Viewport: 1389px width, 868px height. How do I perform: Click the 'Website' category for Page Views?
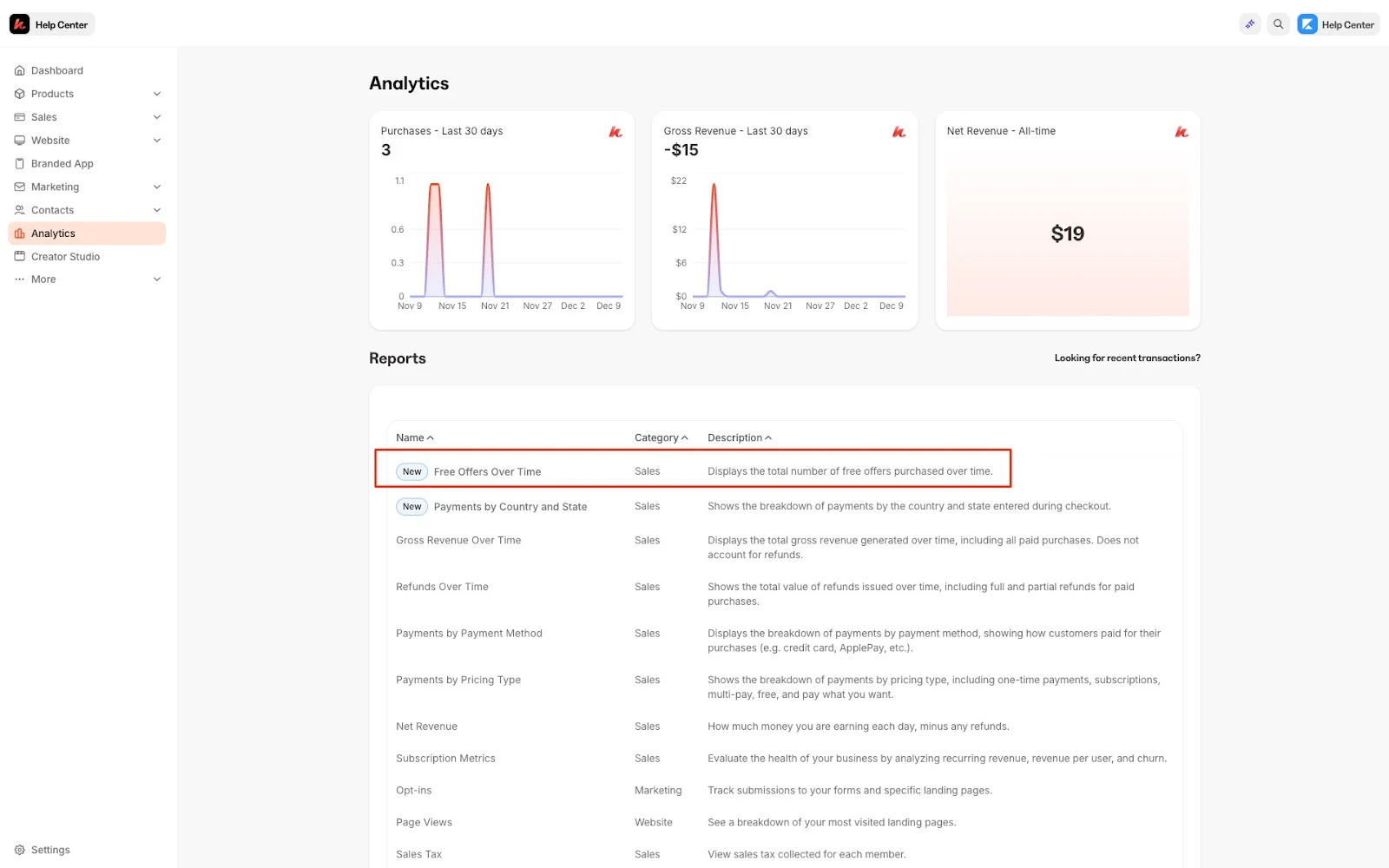(654, 822)
